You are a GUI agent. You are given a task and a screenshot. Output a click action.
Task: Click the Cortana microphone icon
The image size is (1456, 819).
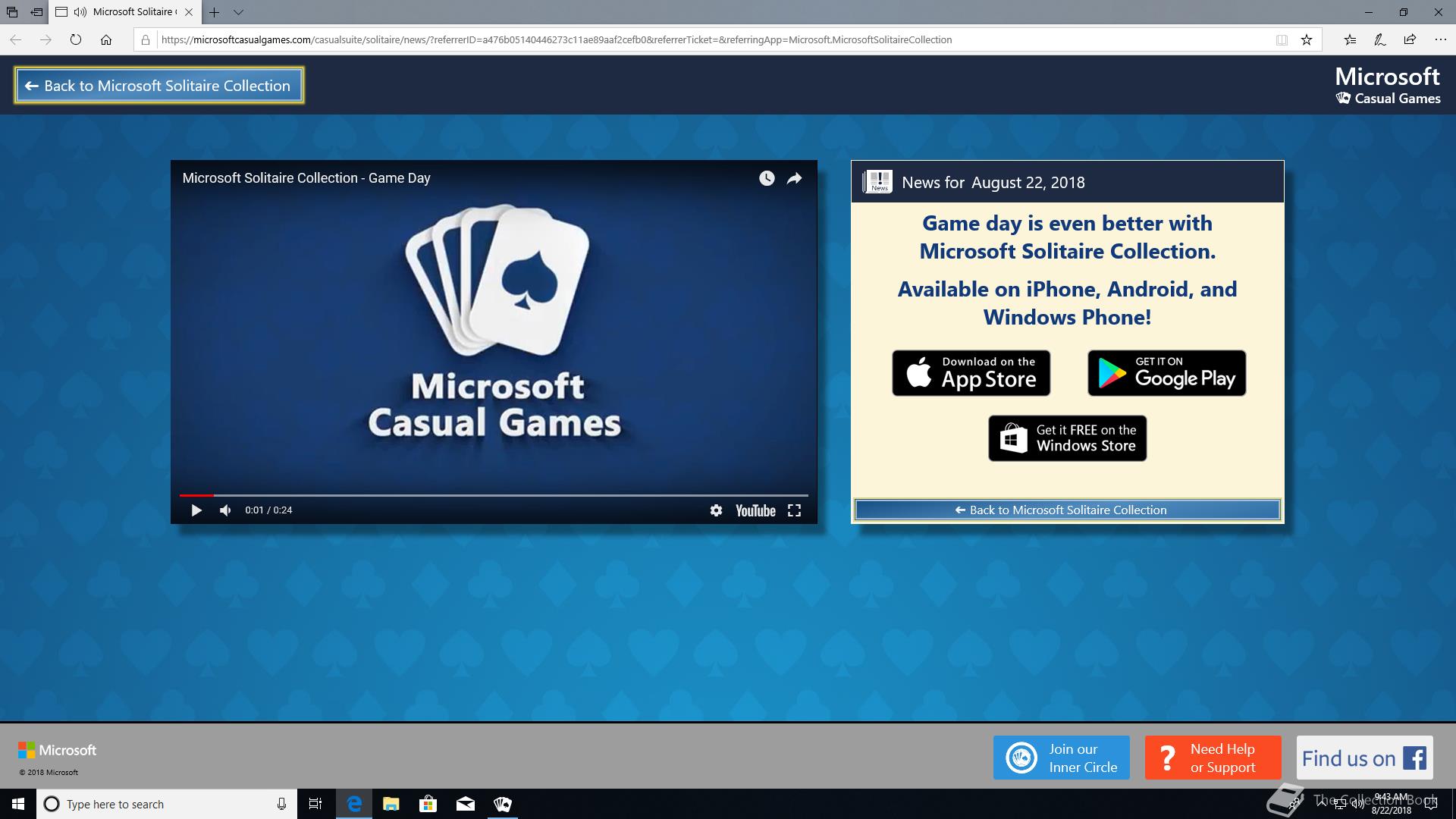pyautogui.click(x=281, y=804)
